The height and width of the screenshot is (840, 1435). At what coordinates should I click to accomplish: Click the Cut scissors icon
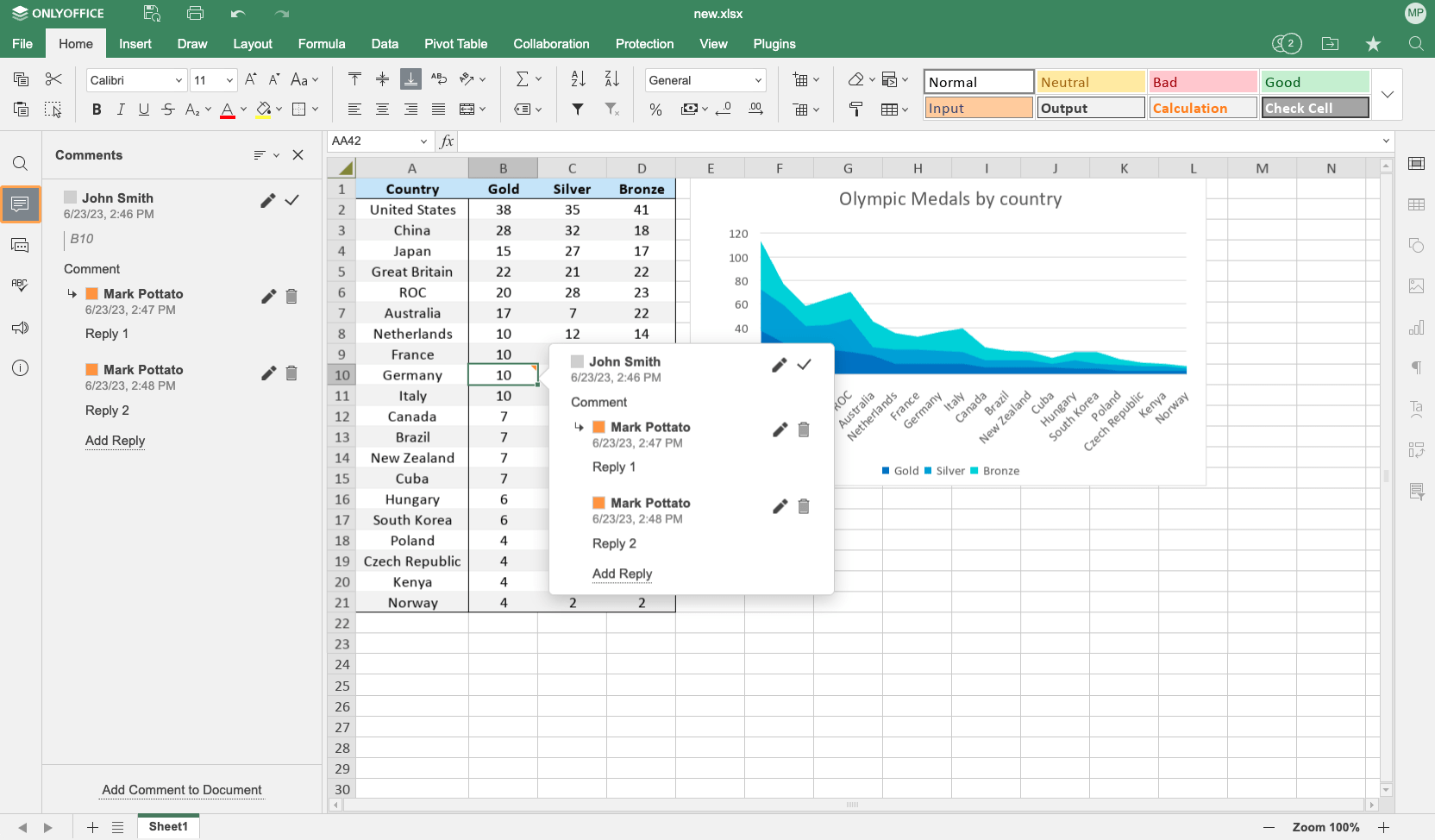[53, 79]
